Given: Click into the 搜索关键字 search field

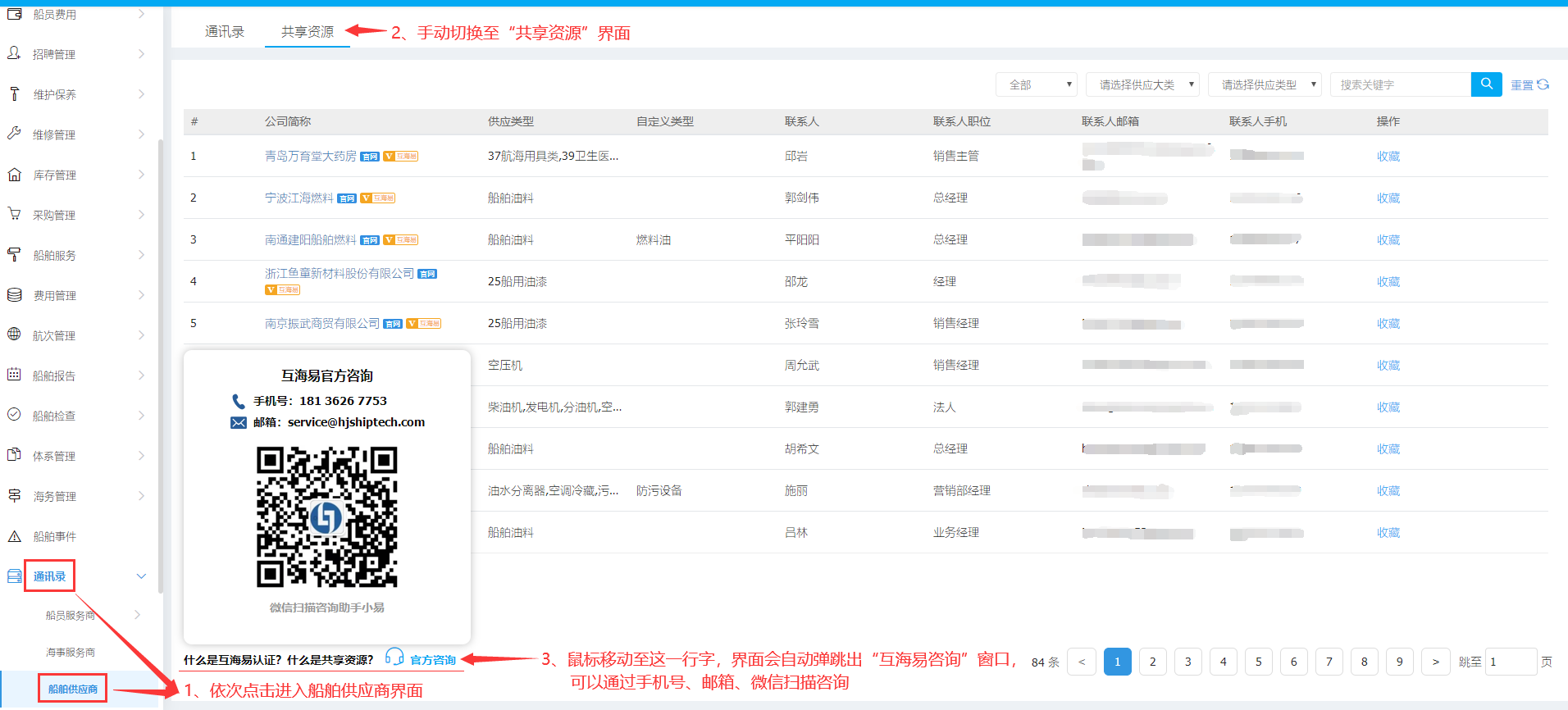Looking at the screenshot, I should 1401,84.
